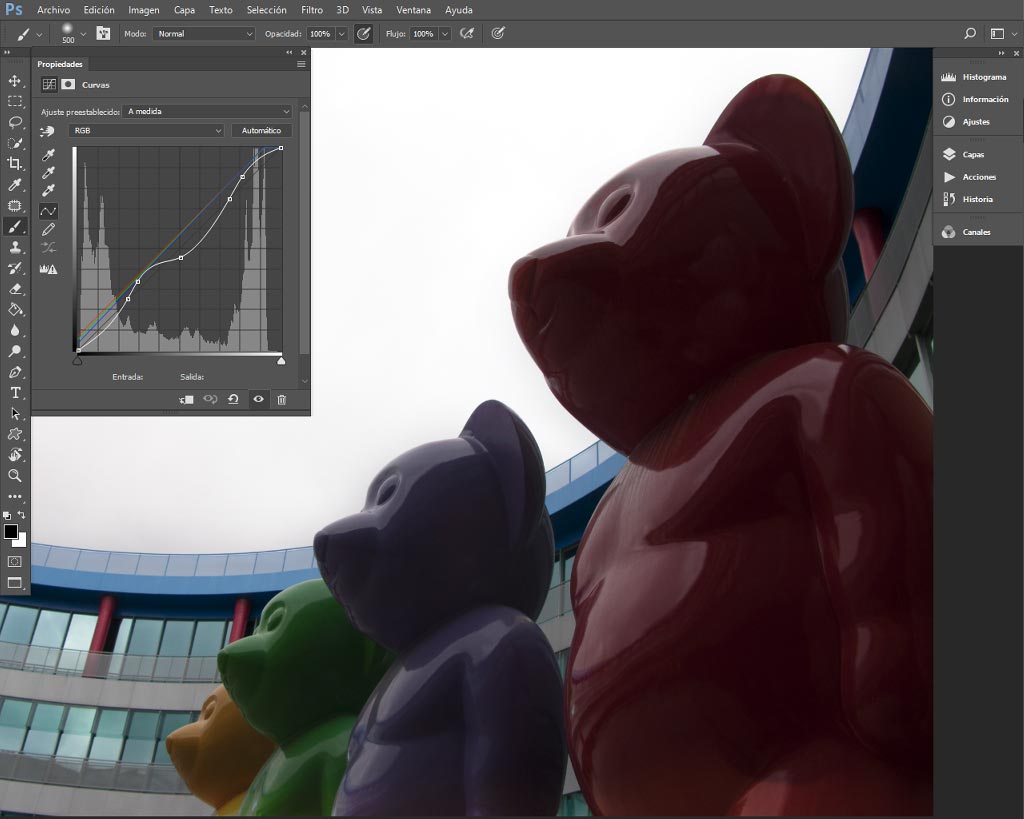The width and height of the screenshot is (1024, 819).
Task: Select the Zoom tool in toolbar
Action: (x=14, y=475)
